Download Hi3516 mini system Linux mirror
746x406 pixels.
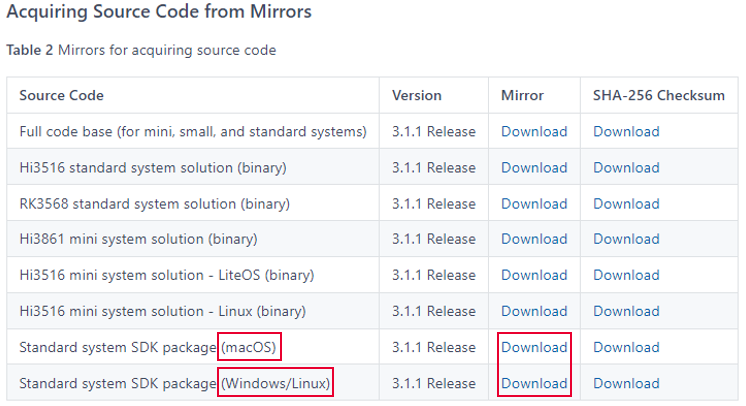[x=534, y=311]
